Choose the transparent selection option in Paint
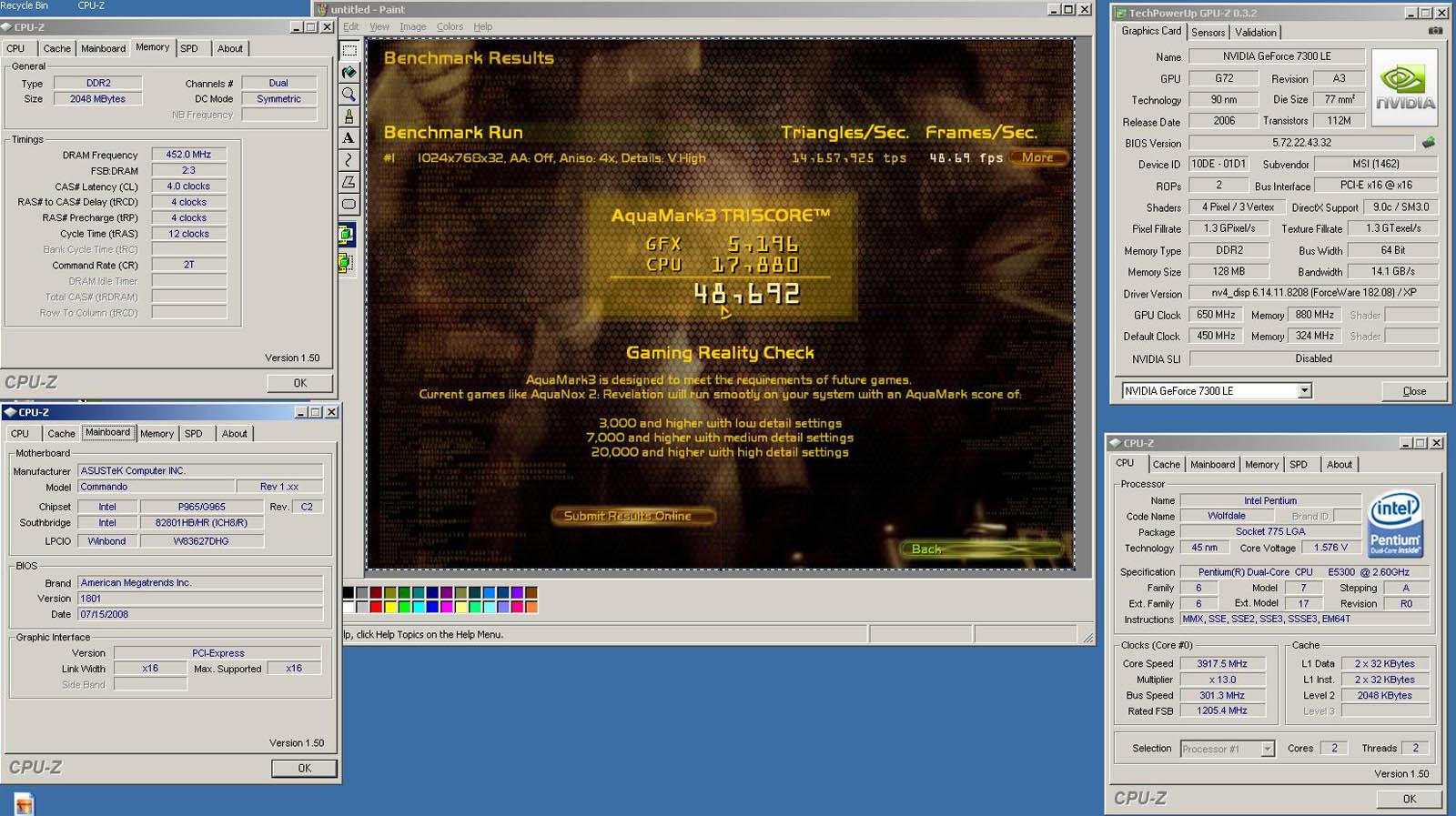1456x816 pixels. [x=347, y=263]
